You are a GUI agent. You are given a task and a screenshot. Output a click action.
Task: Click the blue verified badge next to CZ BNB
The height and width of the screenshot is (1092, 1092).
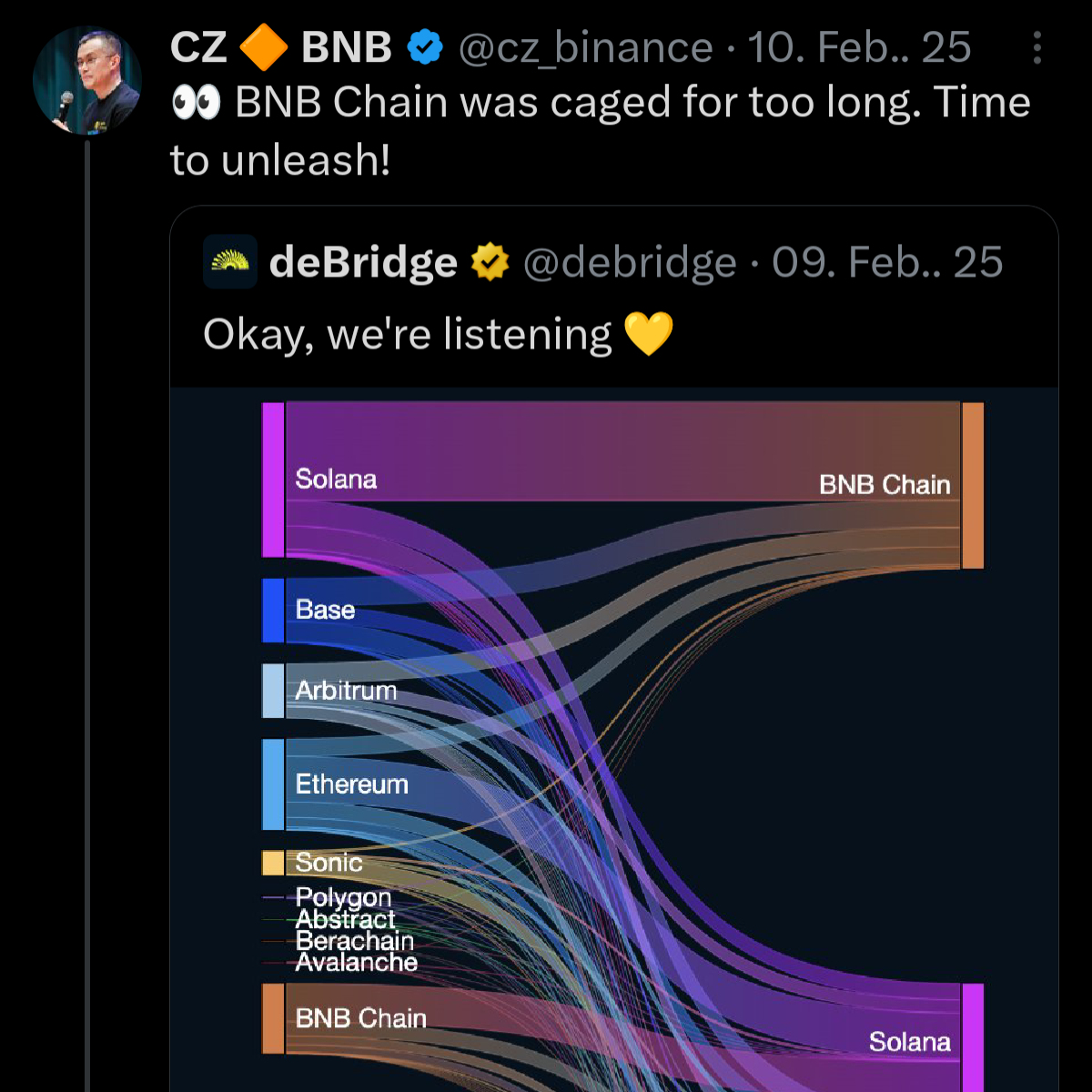[x=424, y=45]
